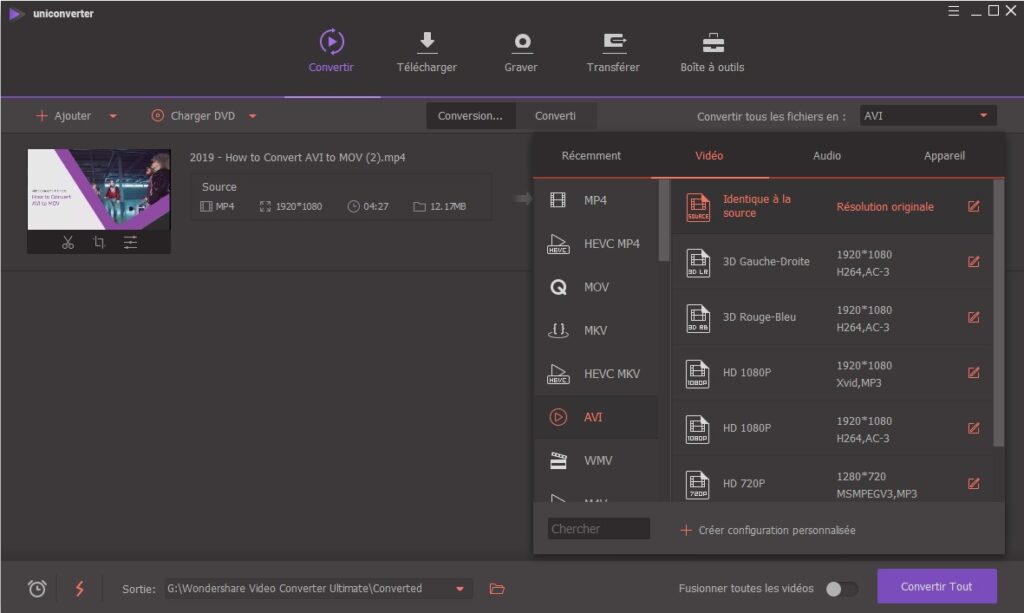Image resolution: width=1024 pixels, height=613 pixels.
Task: Toggle Fusionner toutes les vidéos switch
Action: (841, 589)
